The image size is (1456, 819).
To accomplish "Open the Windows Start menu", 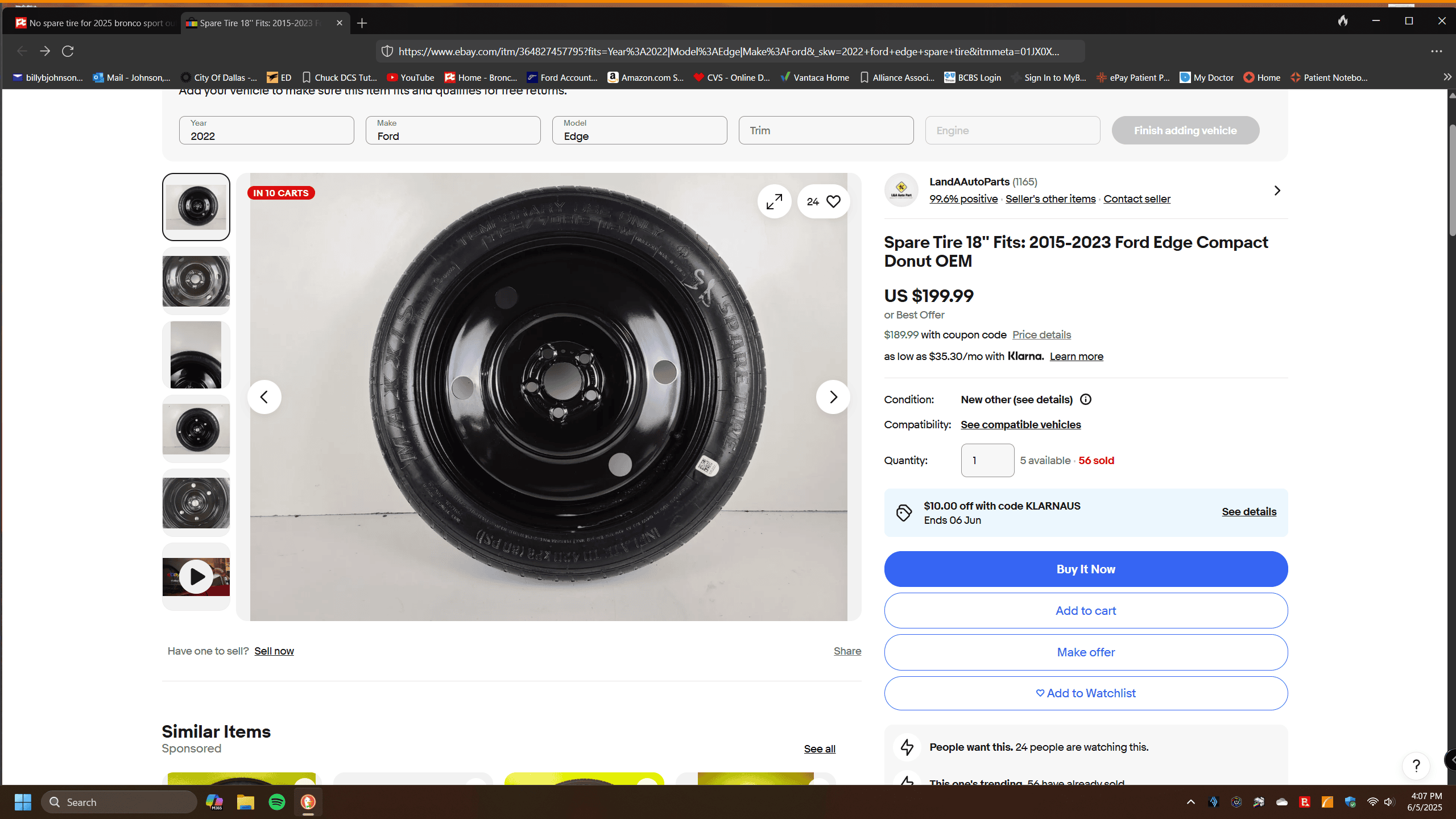I will [23, 802].
